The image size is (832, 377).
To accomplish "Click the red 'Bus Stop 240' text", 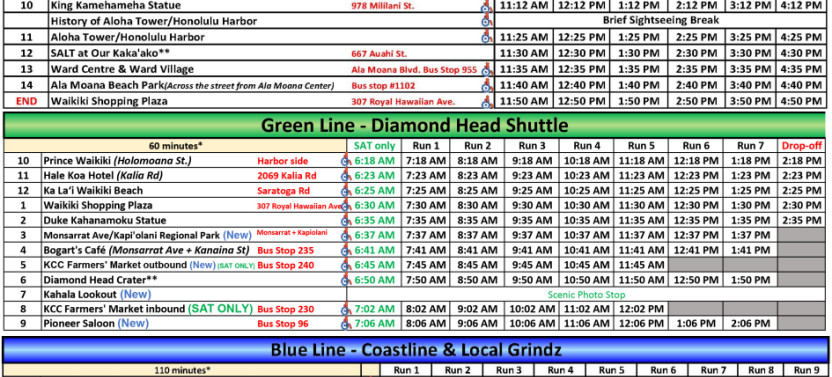I will pos(285,265).
